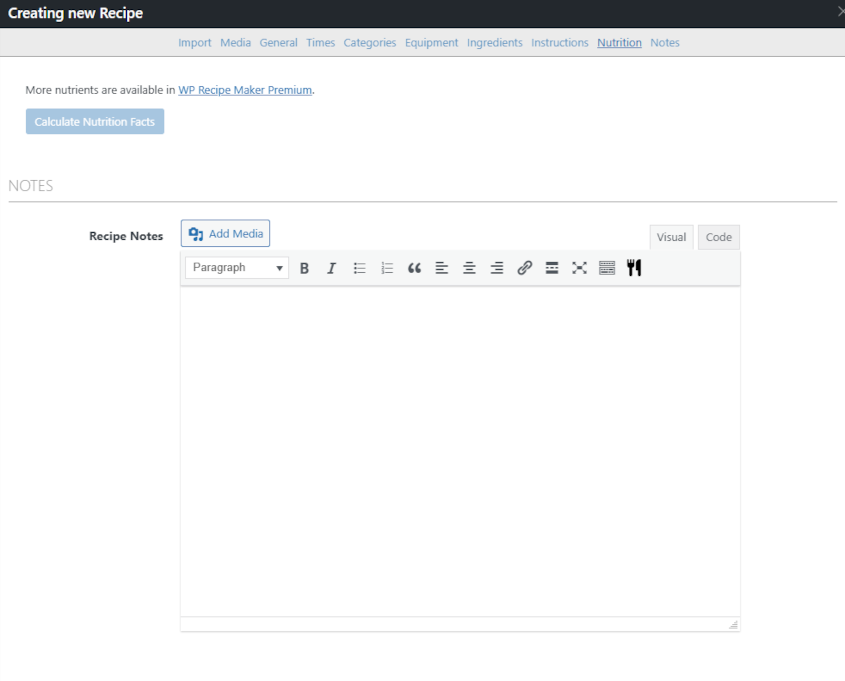Select the WP Recipe Maker fork-and-knife icon

point(633,267)
